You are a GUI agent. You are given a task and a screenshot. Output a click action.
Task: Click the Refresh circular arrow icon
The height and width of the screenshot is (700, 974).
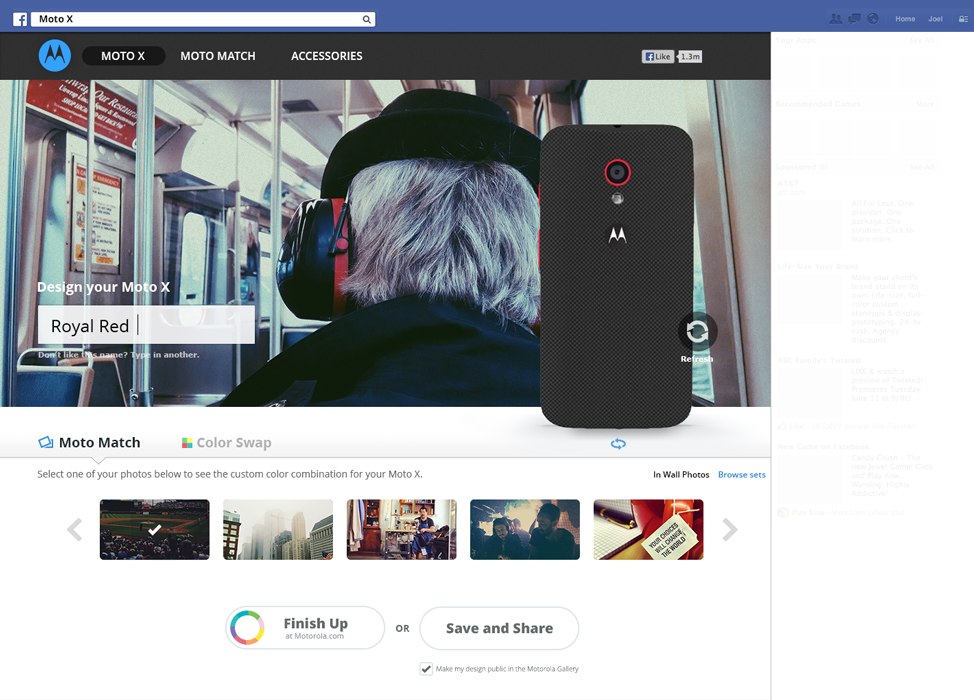[697, 332]
